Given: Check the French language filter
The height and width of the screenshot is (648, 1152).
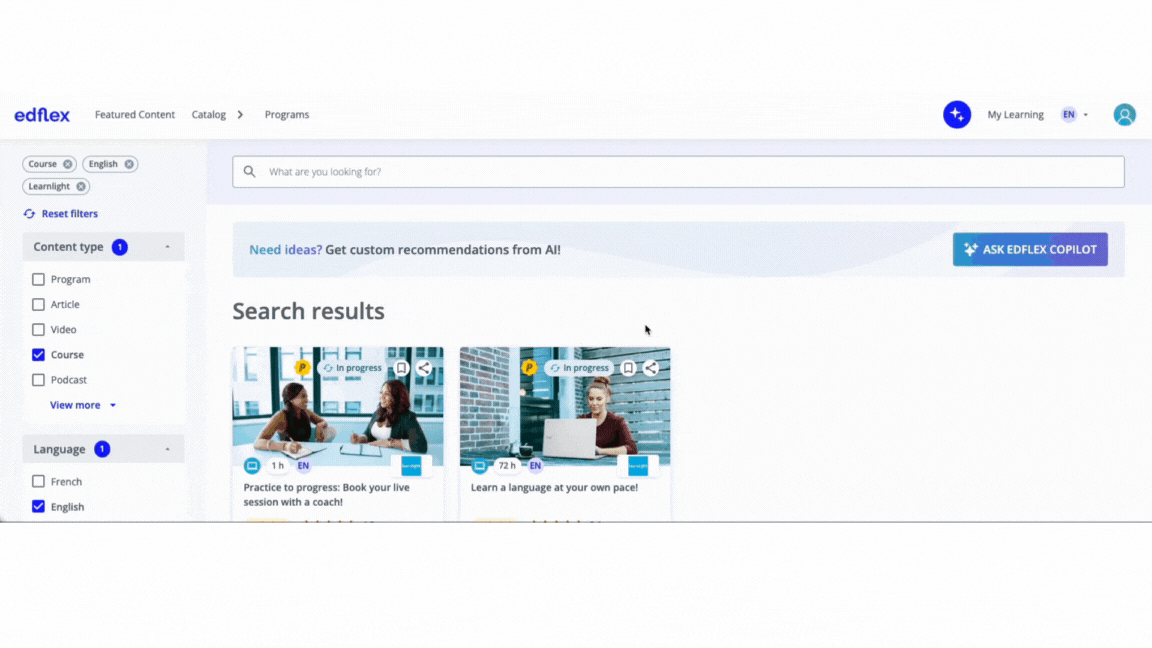Looking at the screenshot, I should pyautogui.click(x=38, y=481).
